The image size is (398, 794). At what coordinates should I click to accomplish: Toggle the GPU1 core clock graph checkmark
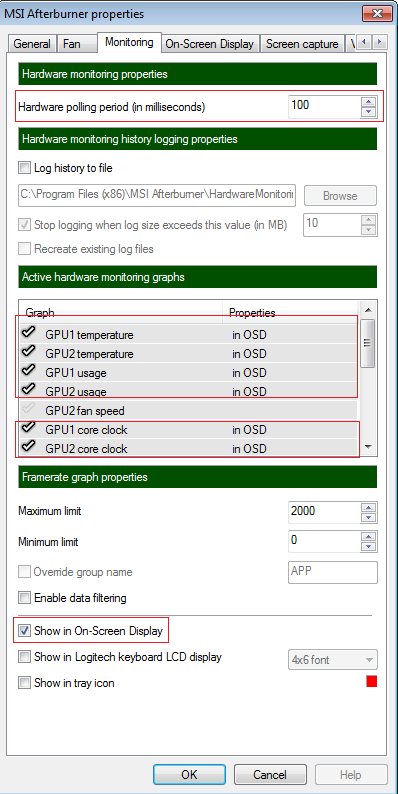pyautogui.click(x=29, y=428)
